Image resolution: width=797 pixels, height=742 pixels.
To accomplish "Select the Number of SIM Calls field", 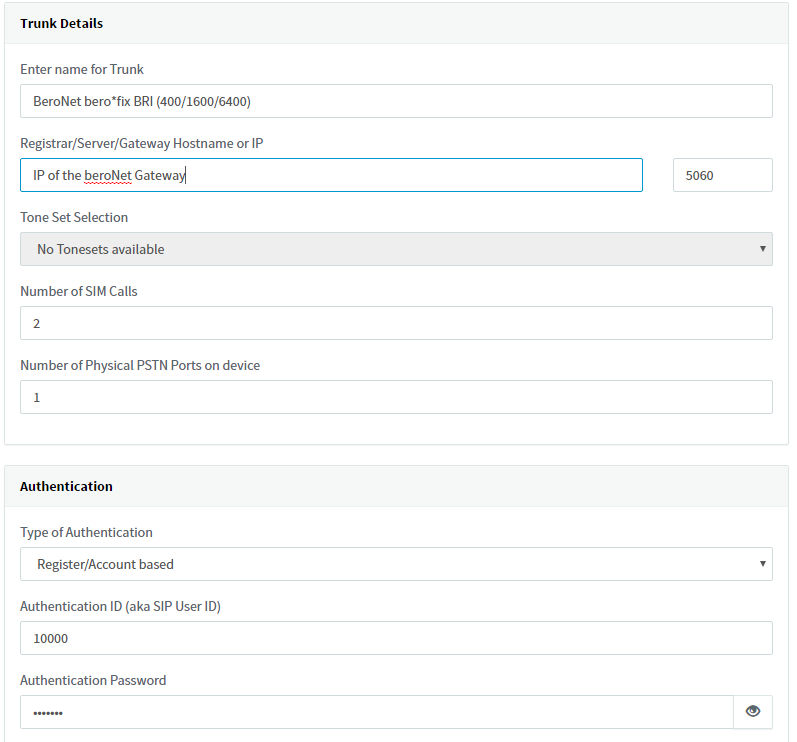I will [396, 323].
